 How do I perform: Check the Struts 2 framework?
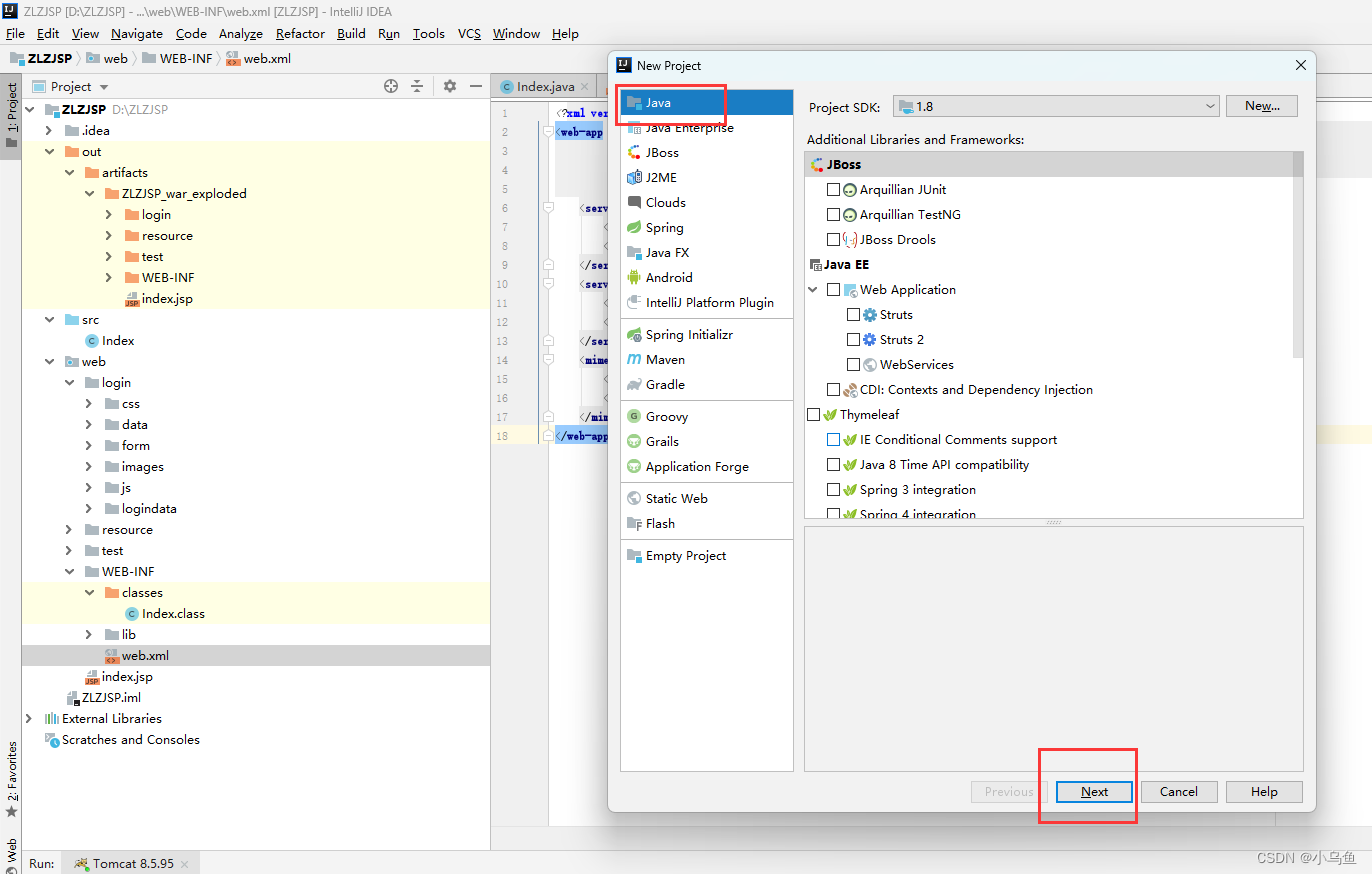click(853, 340)
